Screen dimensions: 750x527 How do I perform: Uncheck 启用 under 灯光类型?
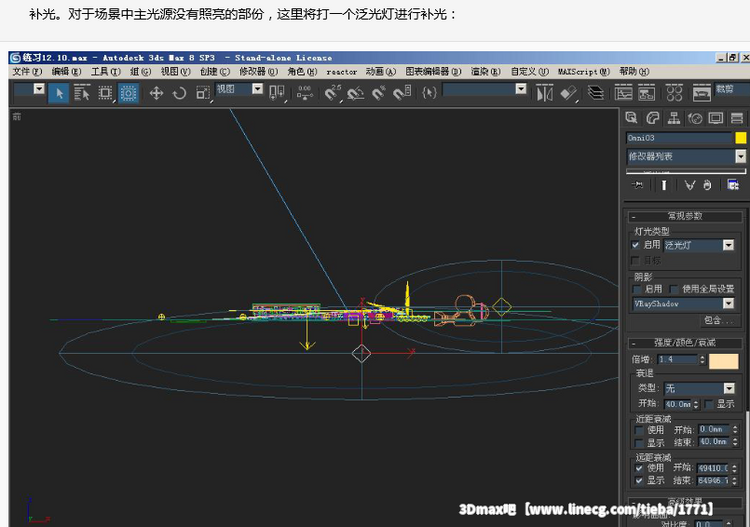tap(635, 245)
